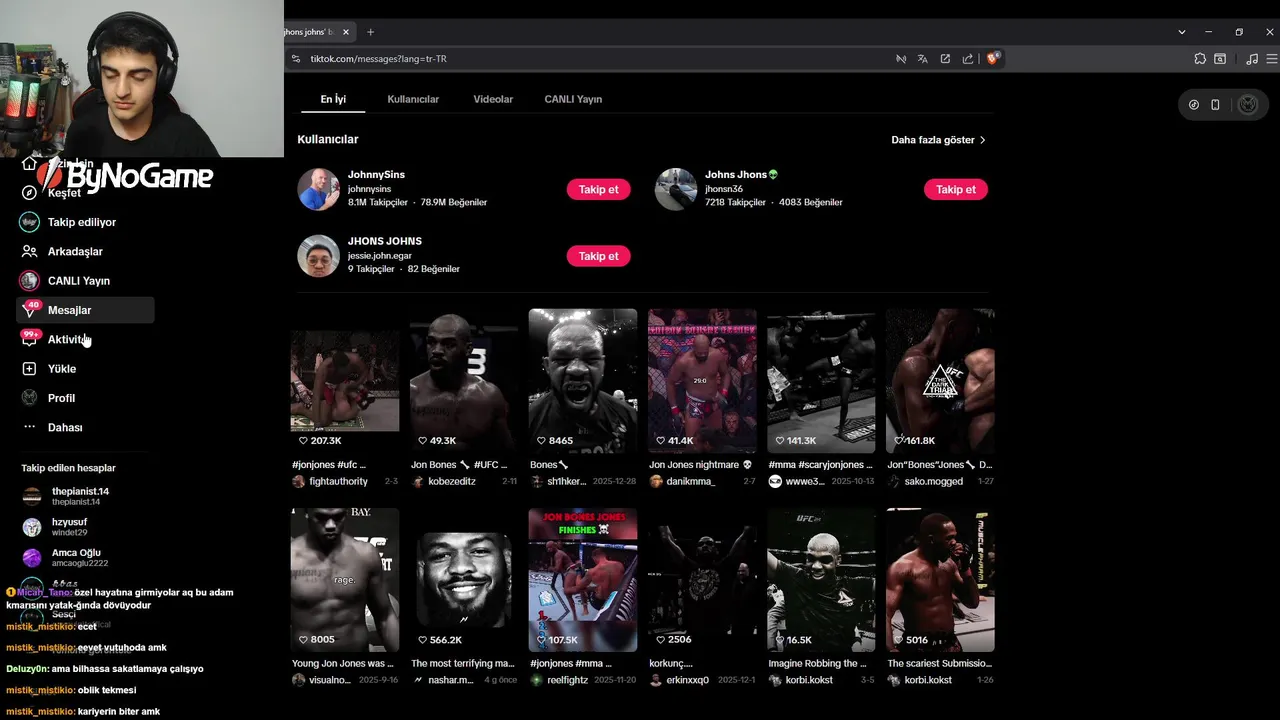Click Daha fazla göster link
This screenshot has height=720, width=1280.
point(938,140)
